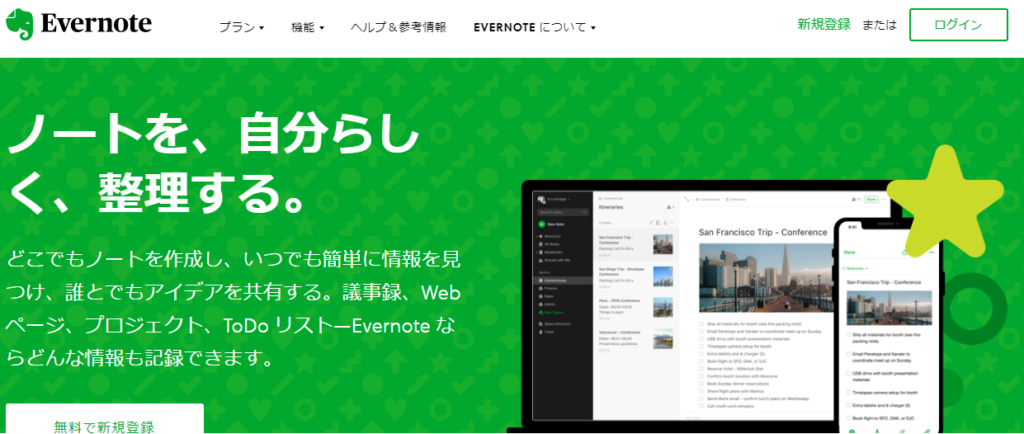
Task: Click expand arrows icon above note
Action: click(687, 199)
